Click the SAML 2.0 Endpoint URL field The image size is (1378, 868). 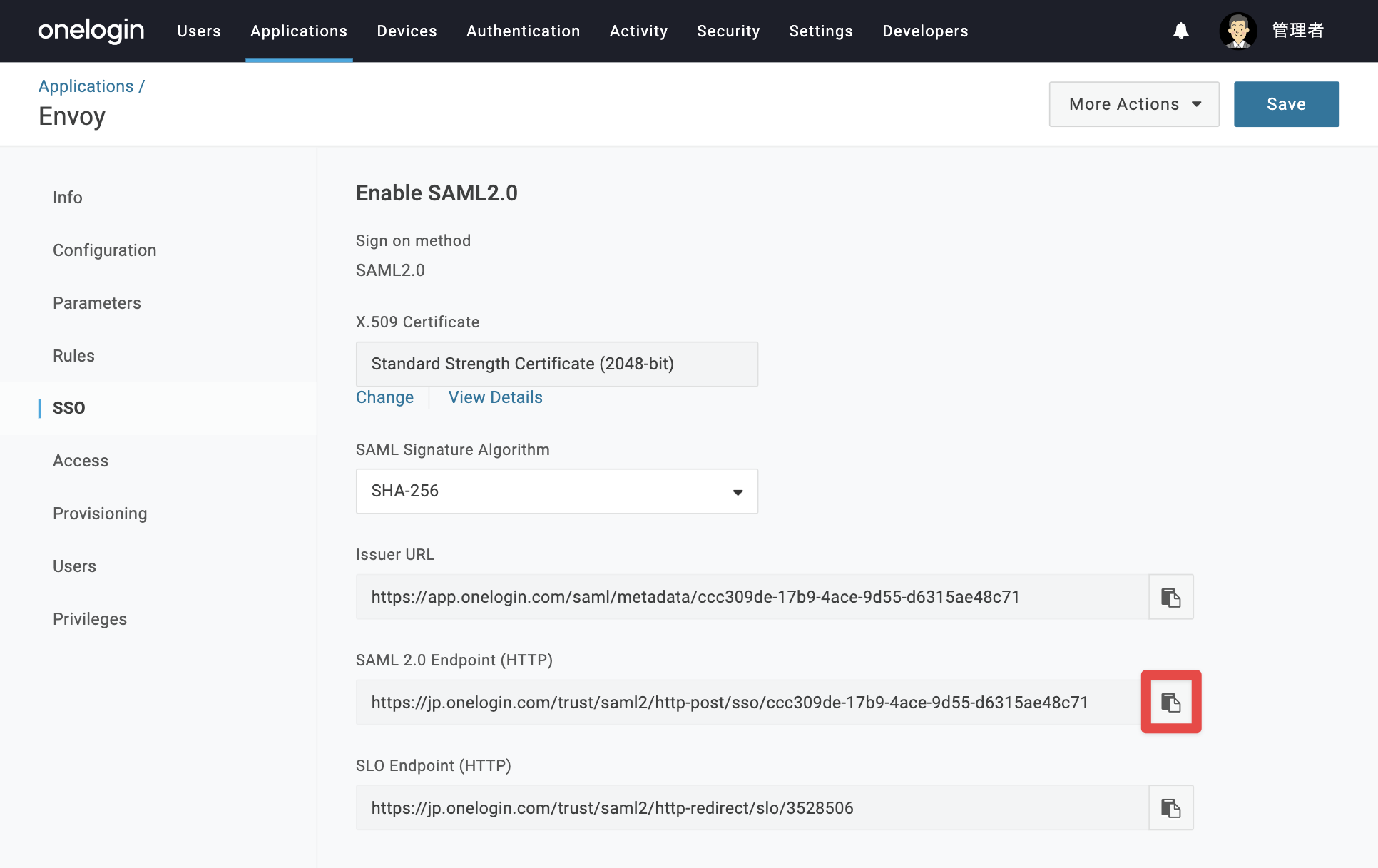click(752, 703)
